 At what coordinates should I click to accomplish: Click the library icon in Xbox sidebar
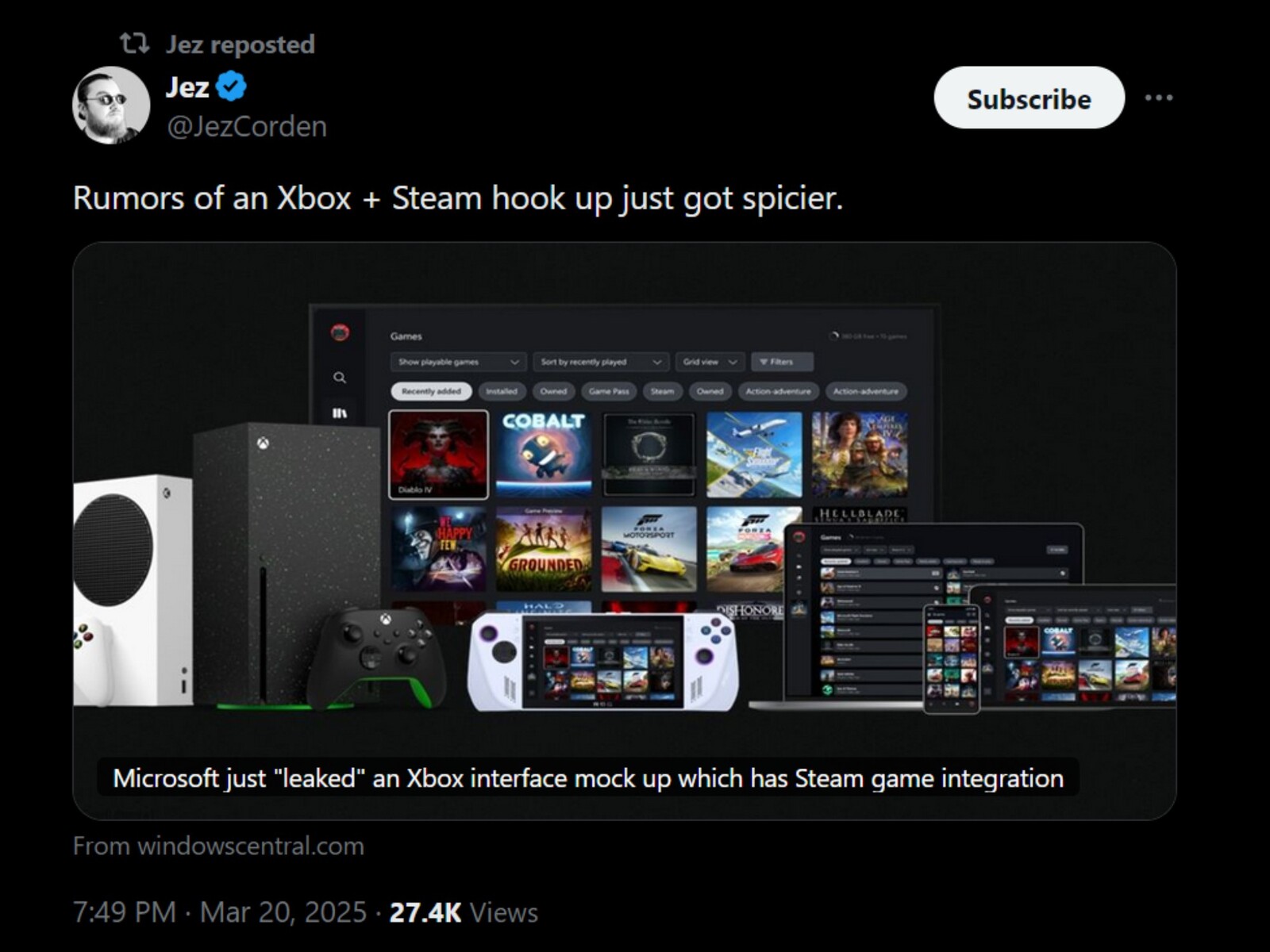point(340,413)
